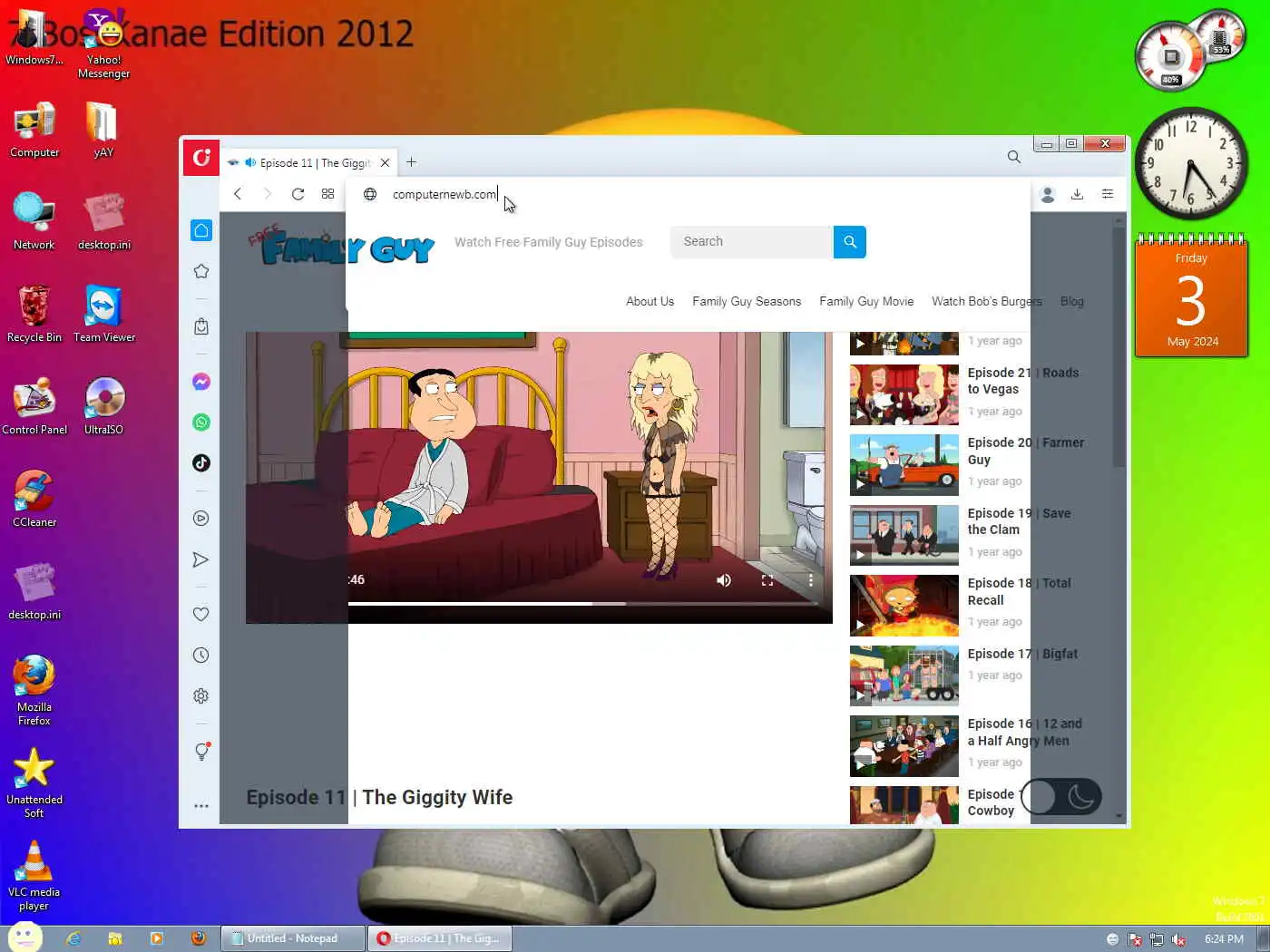Open the Pinboards heart in the sidebar
This screenshot has height=952, width=1270.
tap(201, 614)
